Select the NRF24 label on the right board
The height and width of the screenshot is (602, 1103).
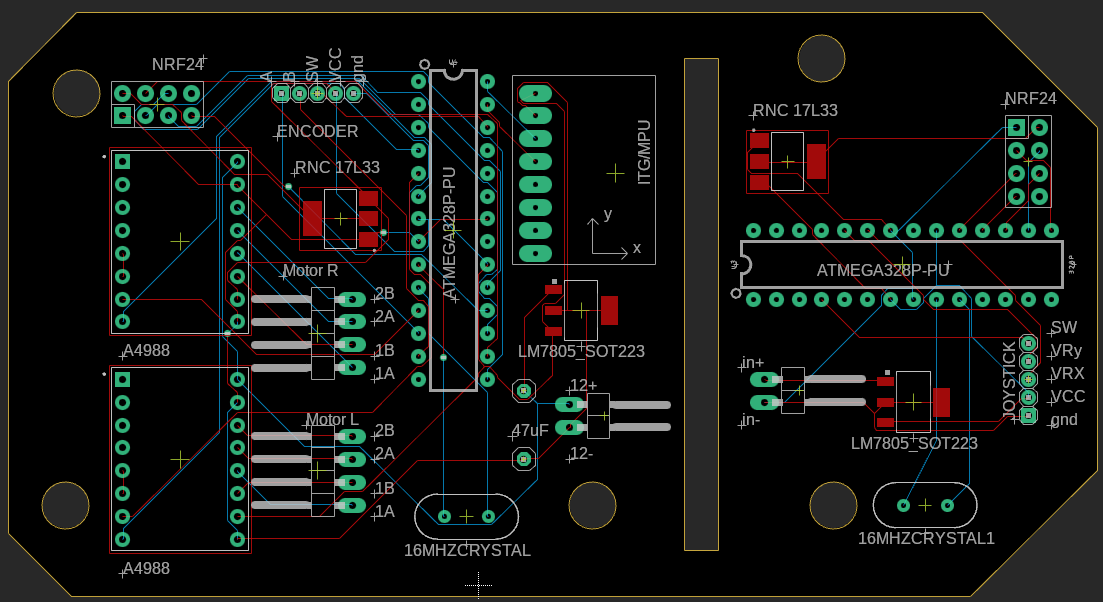click(x=1031, y=99)
